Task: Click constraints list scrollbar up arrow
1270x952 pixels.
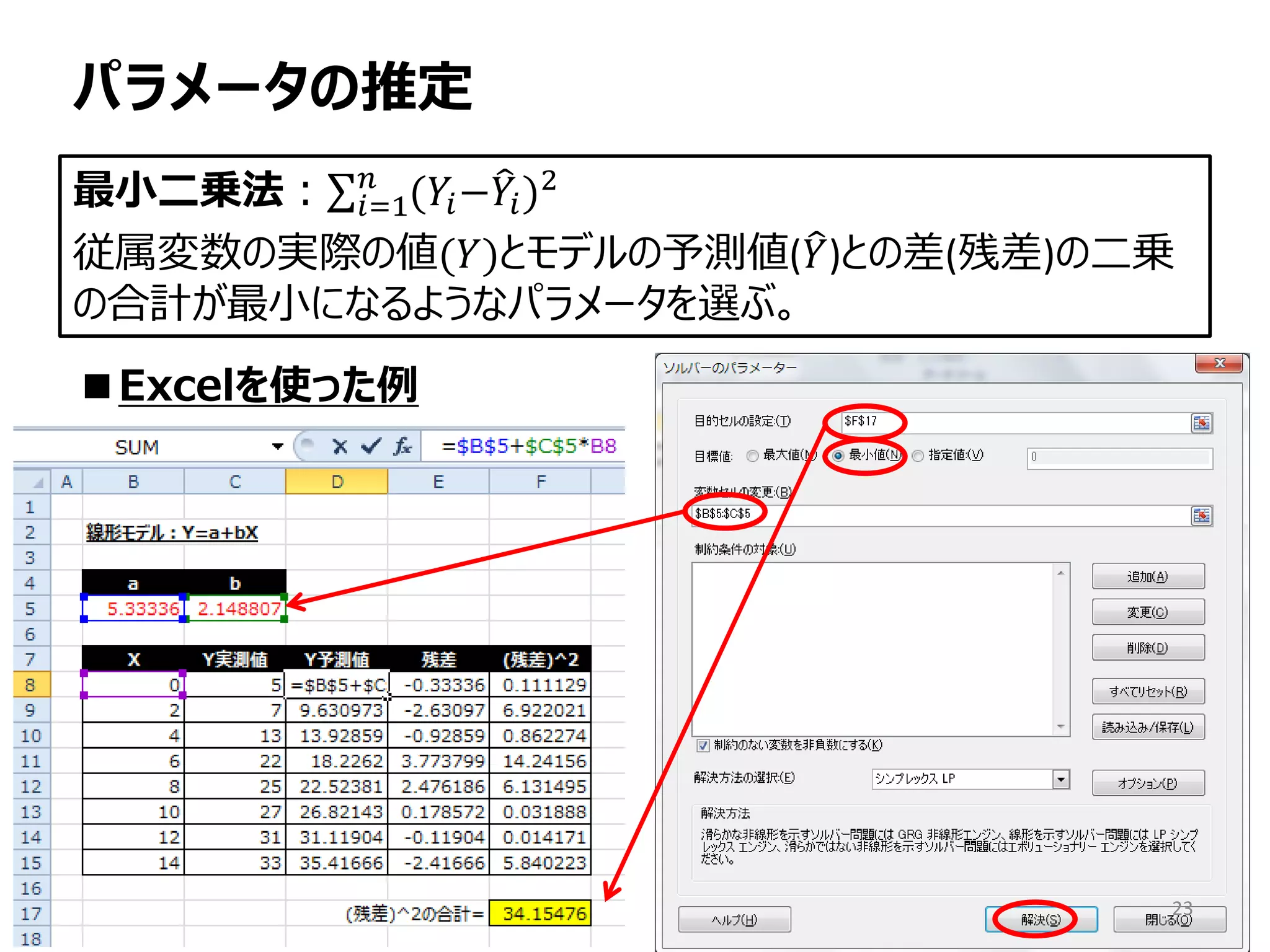Action: (1061, 572)
